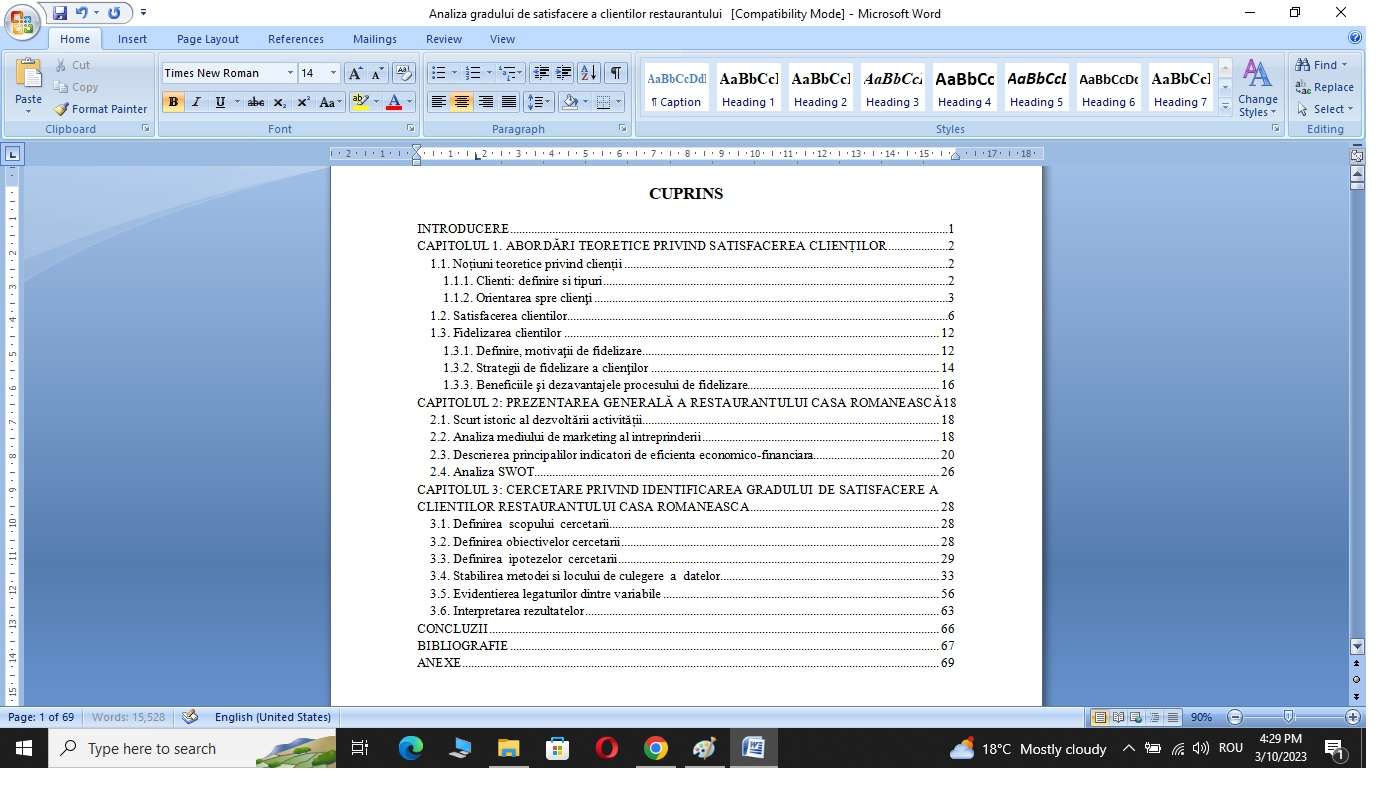The height and width of the screenshot is (788, 1384).
Task: Shrink font size with the A-down icon
Action: pyautogui.click(x=378, y=73)
